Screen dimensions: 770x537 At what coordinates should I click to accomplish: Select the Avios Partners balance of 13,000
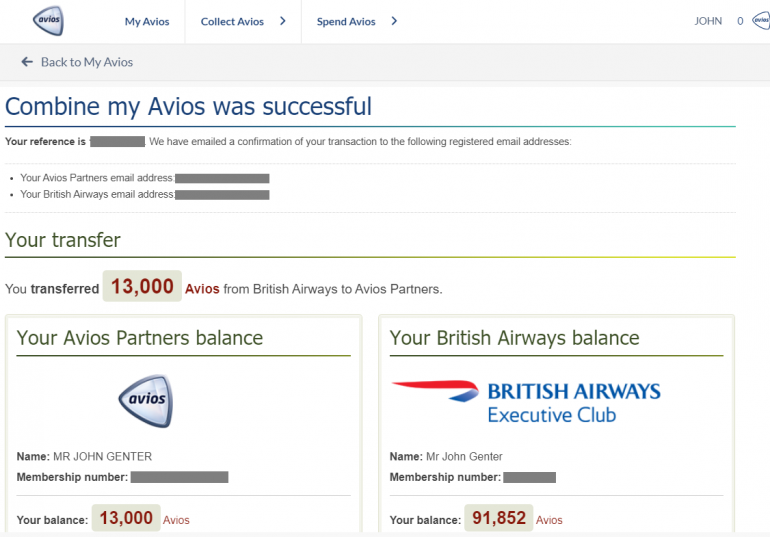[x=126, y=518]
